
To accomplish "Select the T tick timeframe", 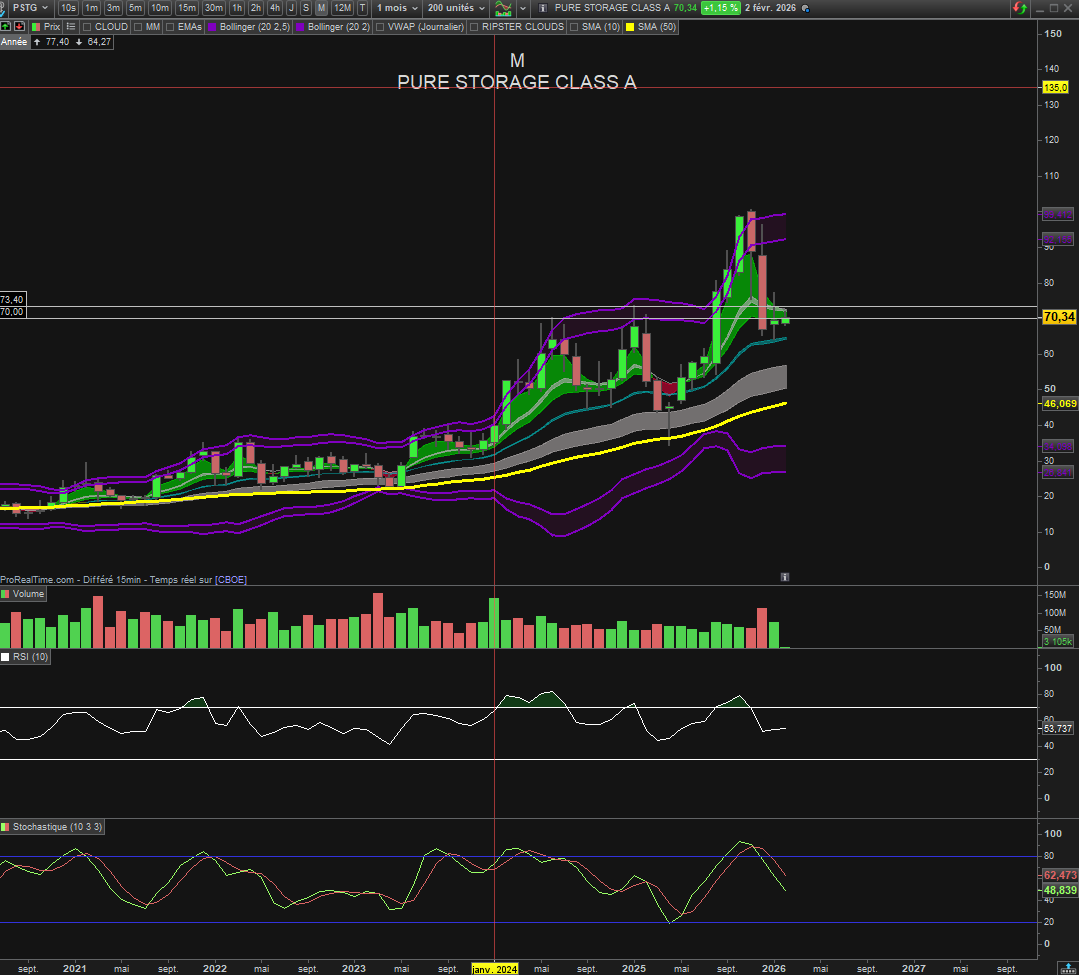I will (x=363, y=8).
